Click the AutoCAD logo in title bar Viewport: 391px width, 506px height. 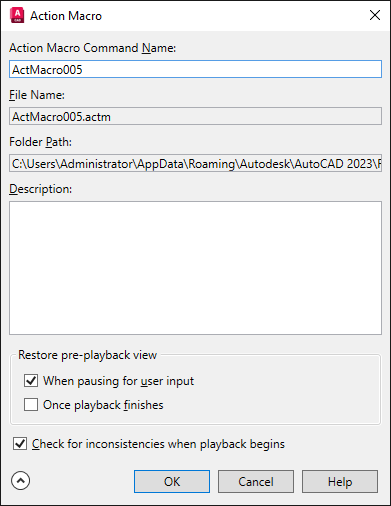17,16
